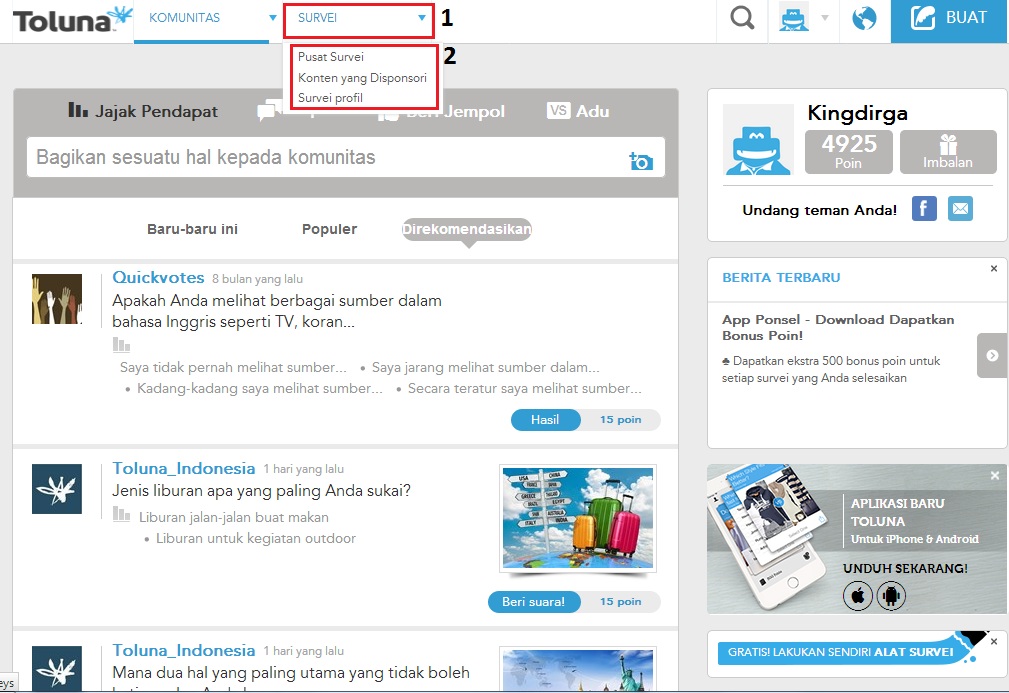This screenshot has height=693, width=1009.
Task: Click the Apple app store icon
Action: 858,596
